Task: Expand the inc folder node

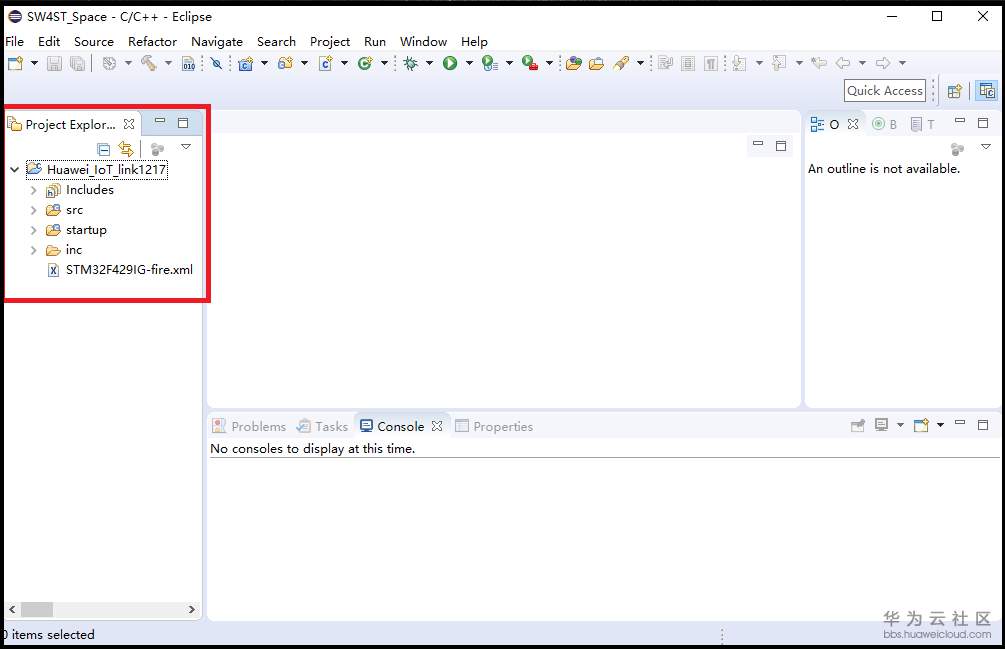Action: coord(33,250)
